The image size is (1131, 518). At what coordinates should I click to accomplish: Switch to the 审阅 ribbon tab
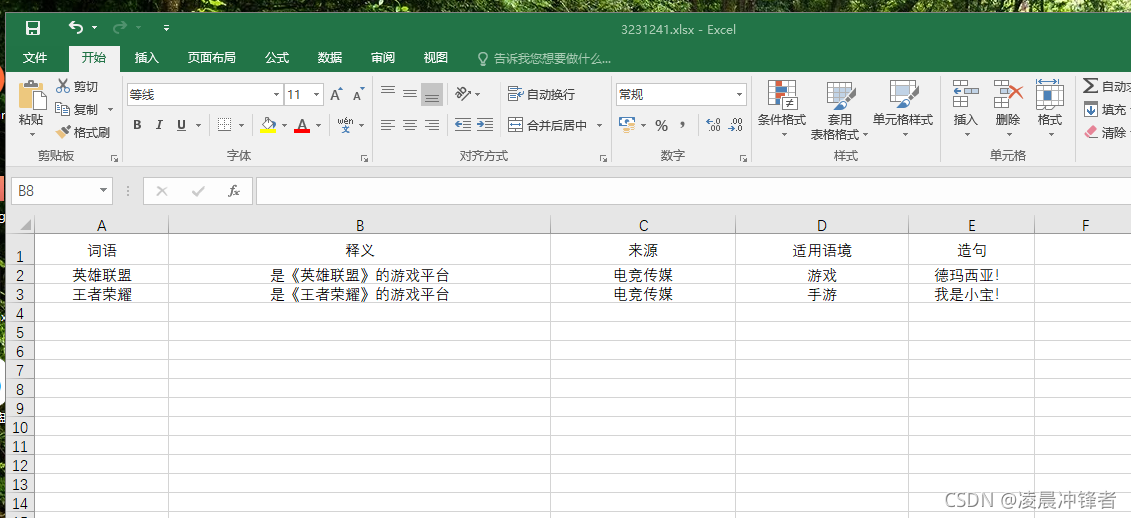click(383, 58)
